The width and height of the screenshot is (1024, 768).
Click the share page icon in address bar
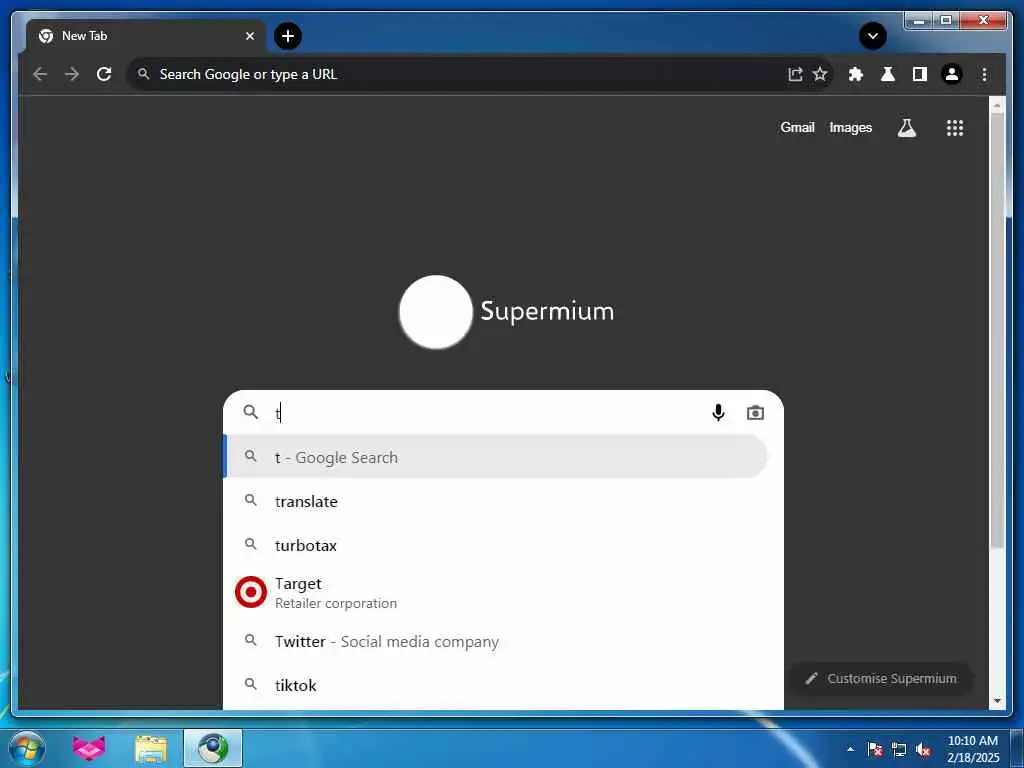point(795,74)
